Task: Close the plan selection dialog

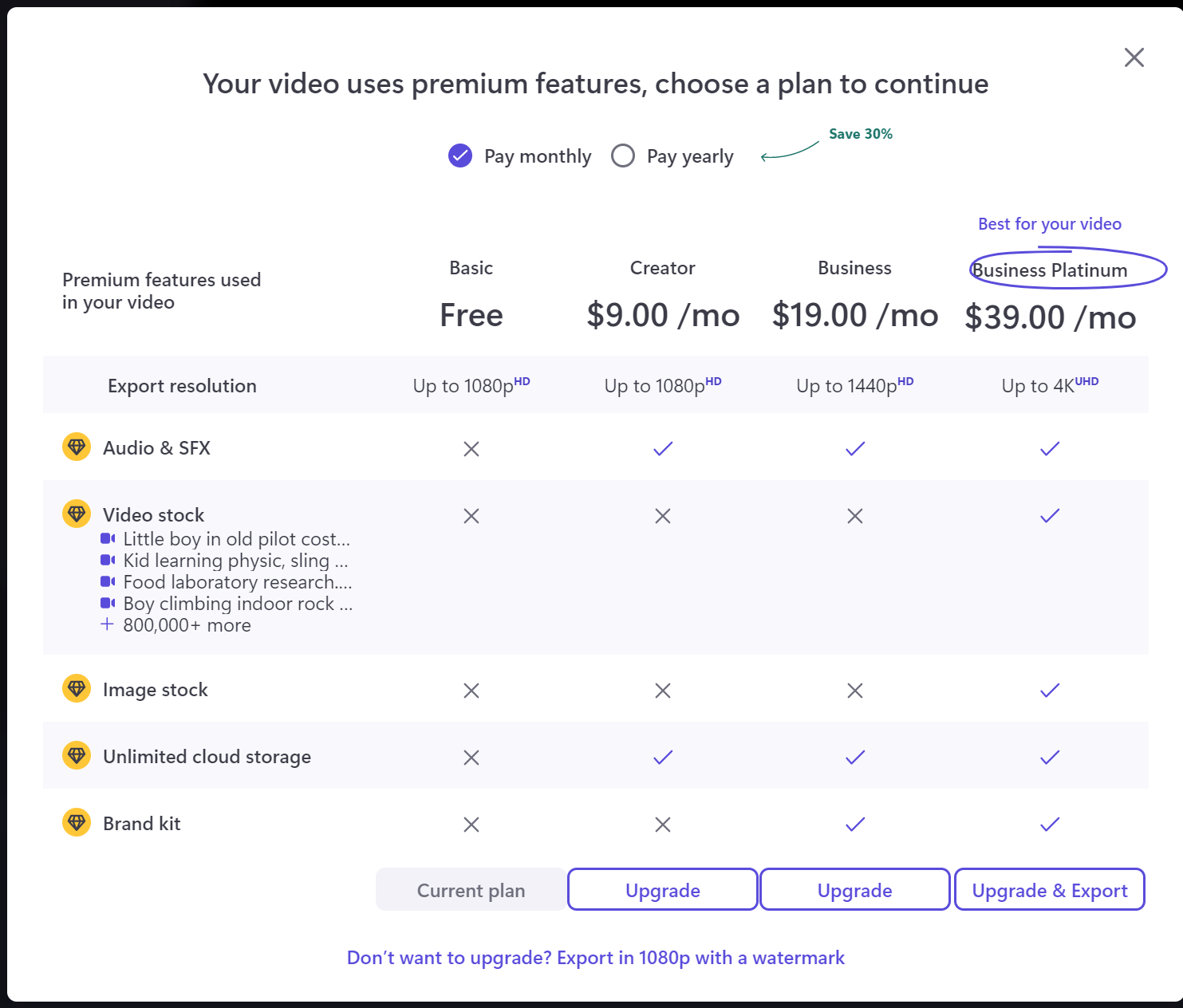Action: [x=1134, y=57]
